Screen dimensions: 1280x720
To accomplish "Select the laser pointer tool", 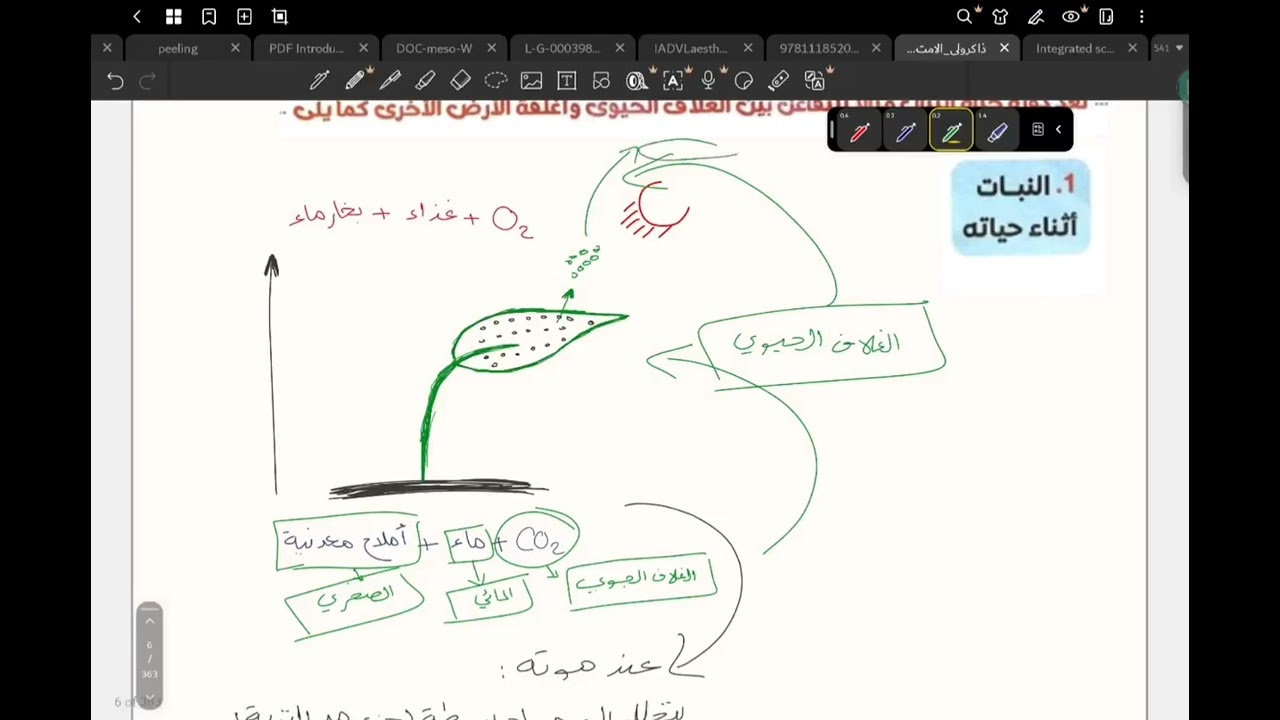I will [x=779, y=80].
